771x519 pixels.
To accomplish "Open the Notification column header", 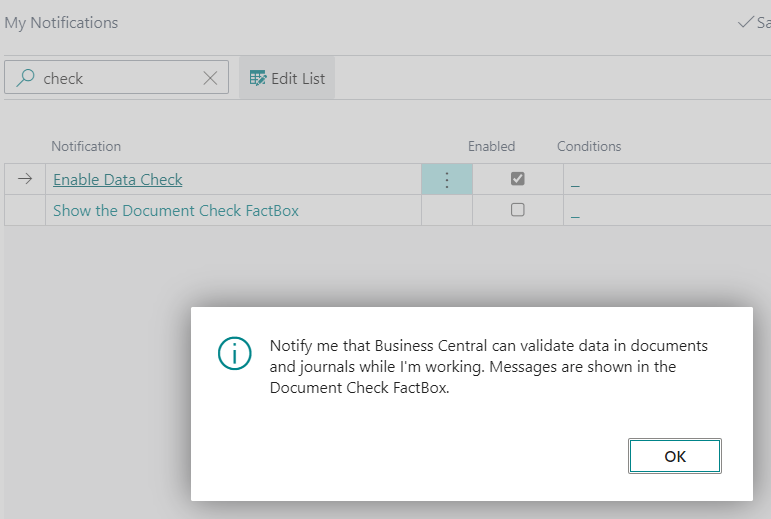I will pyautogui.click(x=86, y=146).
